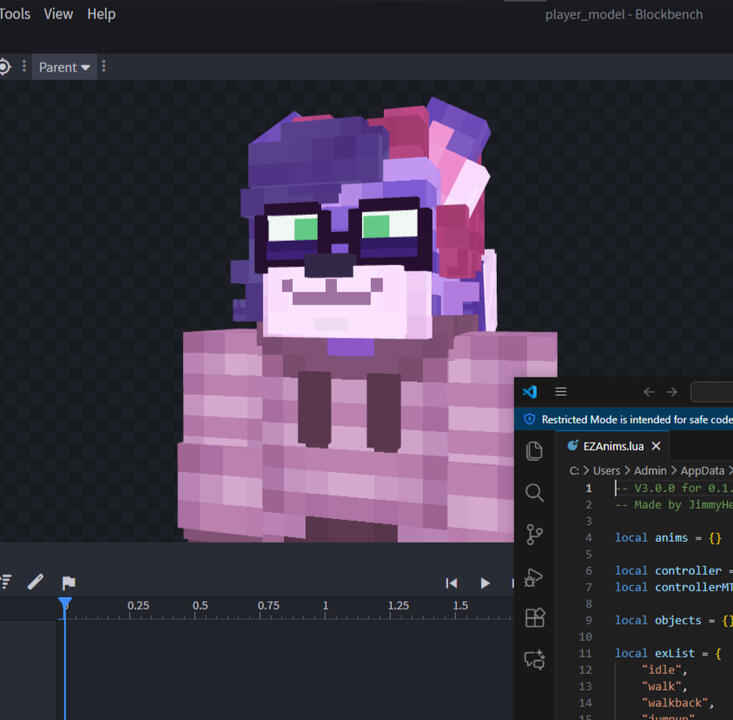Screen dimensions: 733x720
Task: Click the "walk" string on line 13
Action: coord(664,686)
